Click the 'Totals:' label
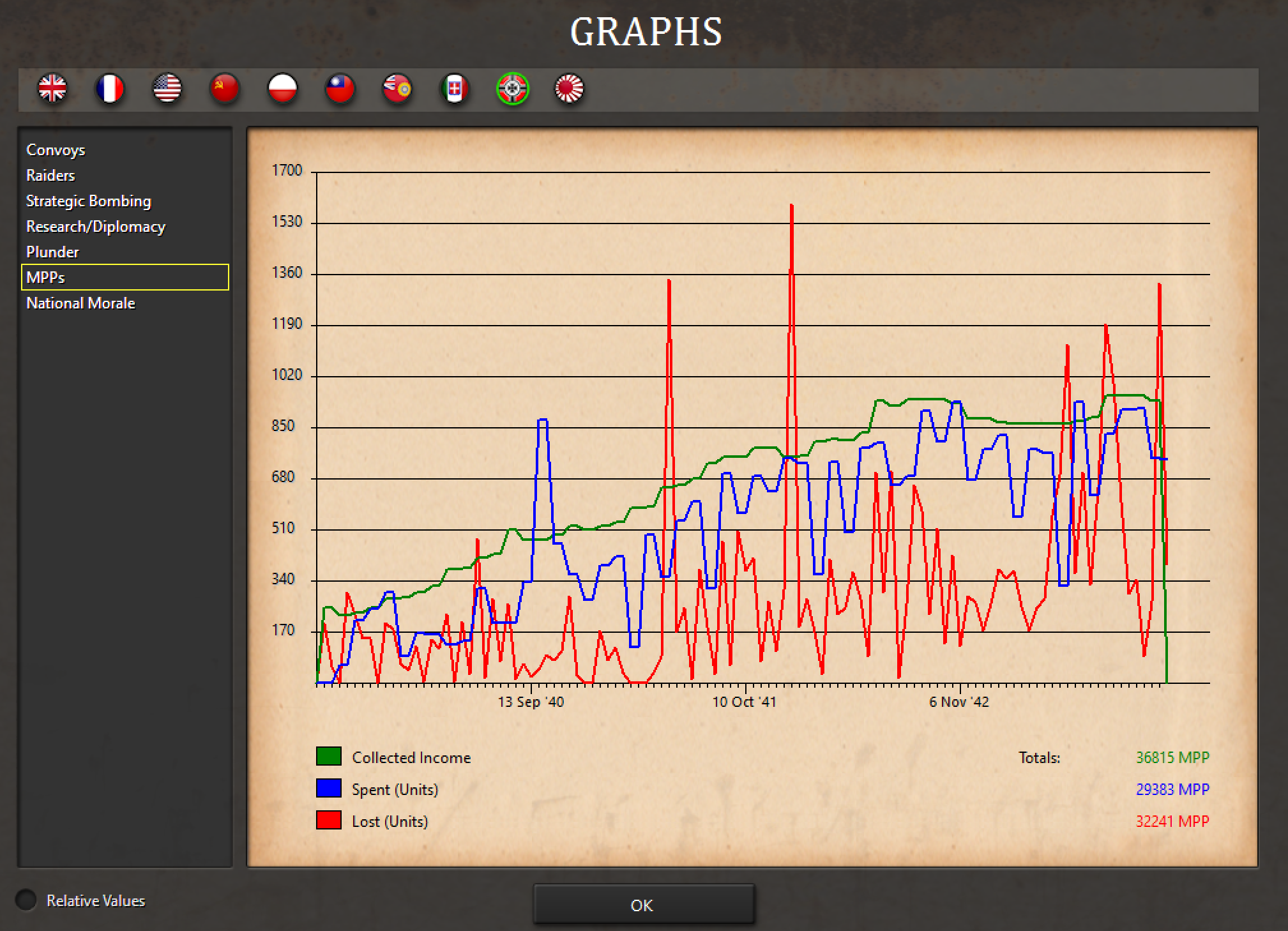The width and height of the screenshot is (1288, 931). pyautogui.click(x=1039, y=757)
